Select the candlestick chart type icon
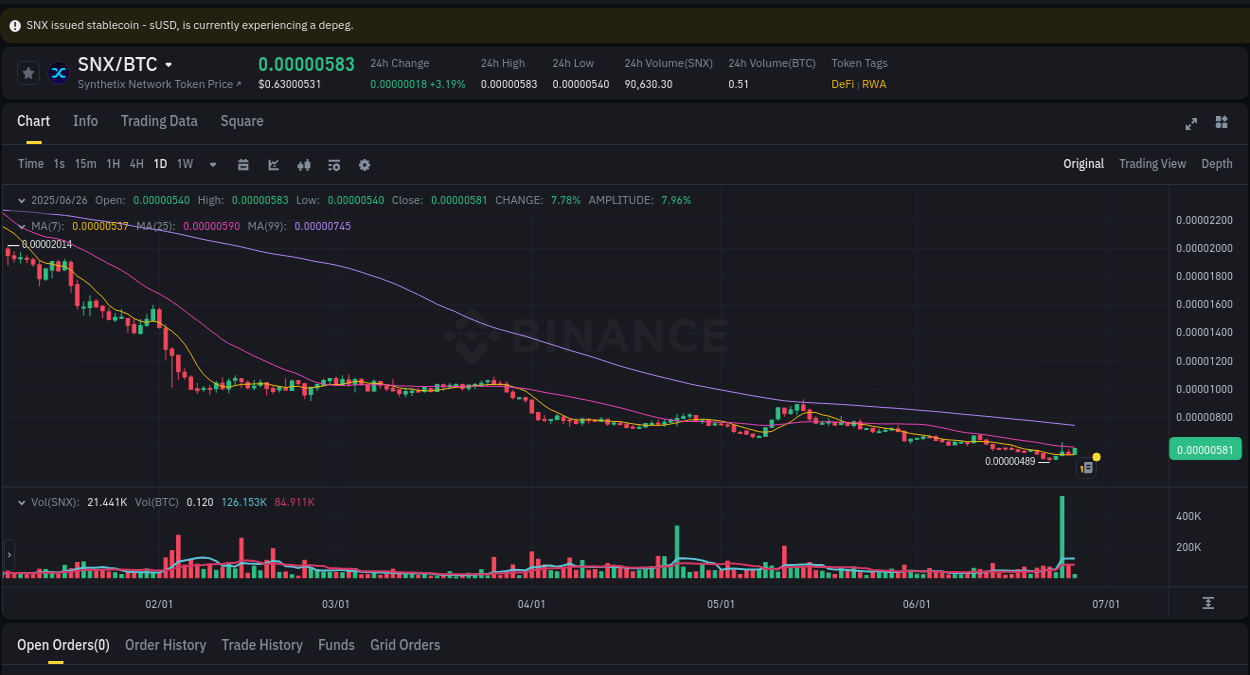This screenshot has height=675, width=1250. tap(304, 164)
